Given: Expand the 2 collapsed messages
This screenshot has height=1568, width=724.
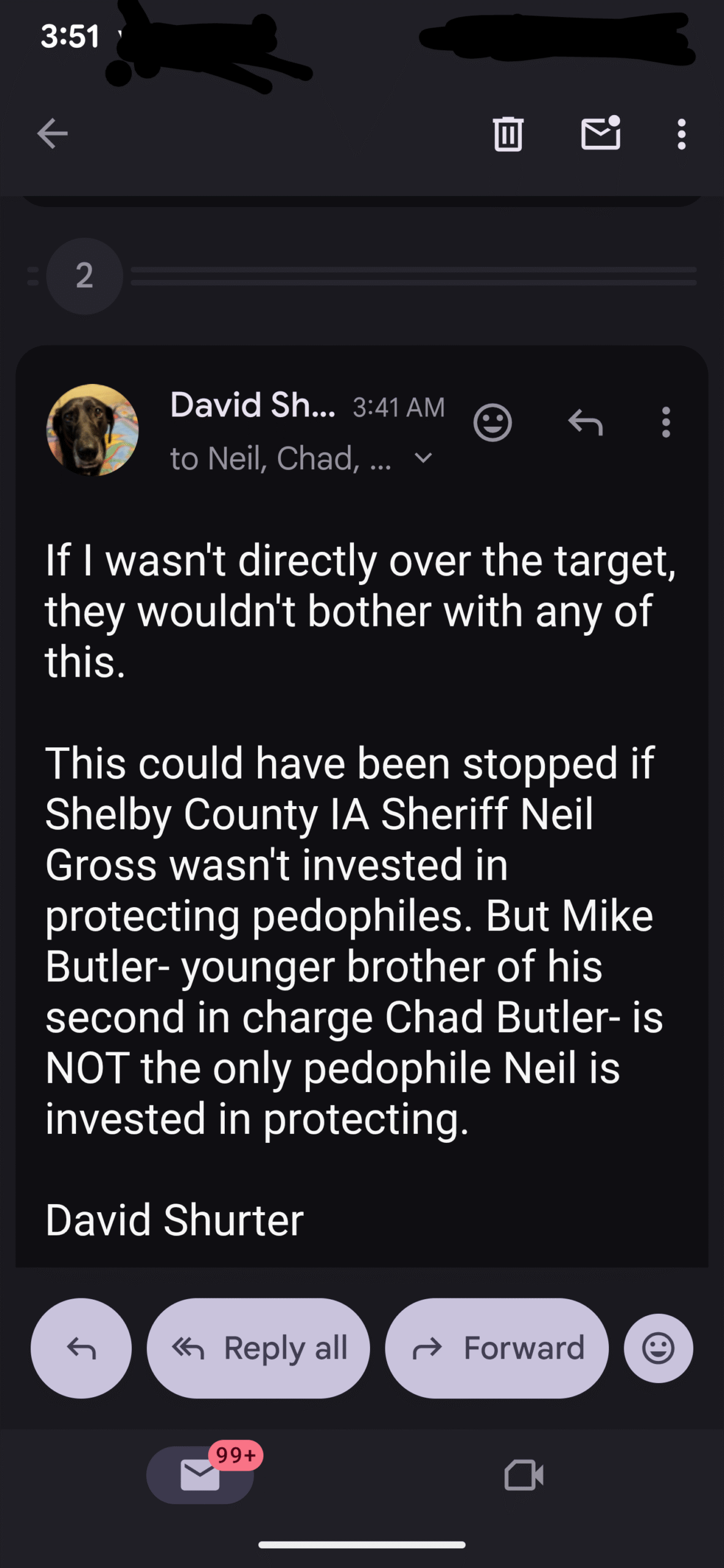Looking at the screenshot, I should pyautogui.click(x=85, y=276).
